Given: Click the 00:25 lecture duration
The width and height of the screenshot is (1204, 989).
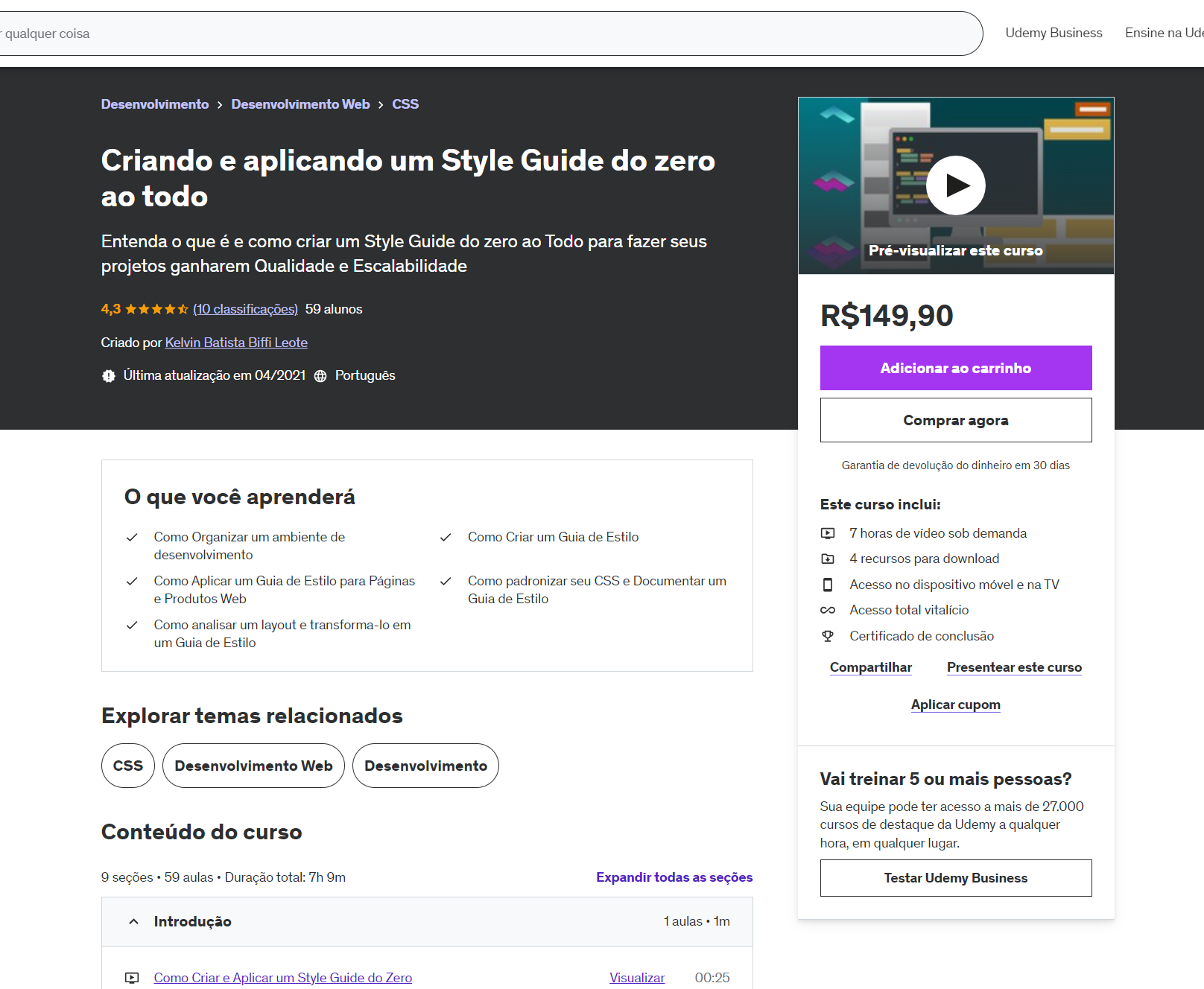Looking at the screenshot, I should pos(712,978).
